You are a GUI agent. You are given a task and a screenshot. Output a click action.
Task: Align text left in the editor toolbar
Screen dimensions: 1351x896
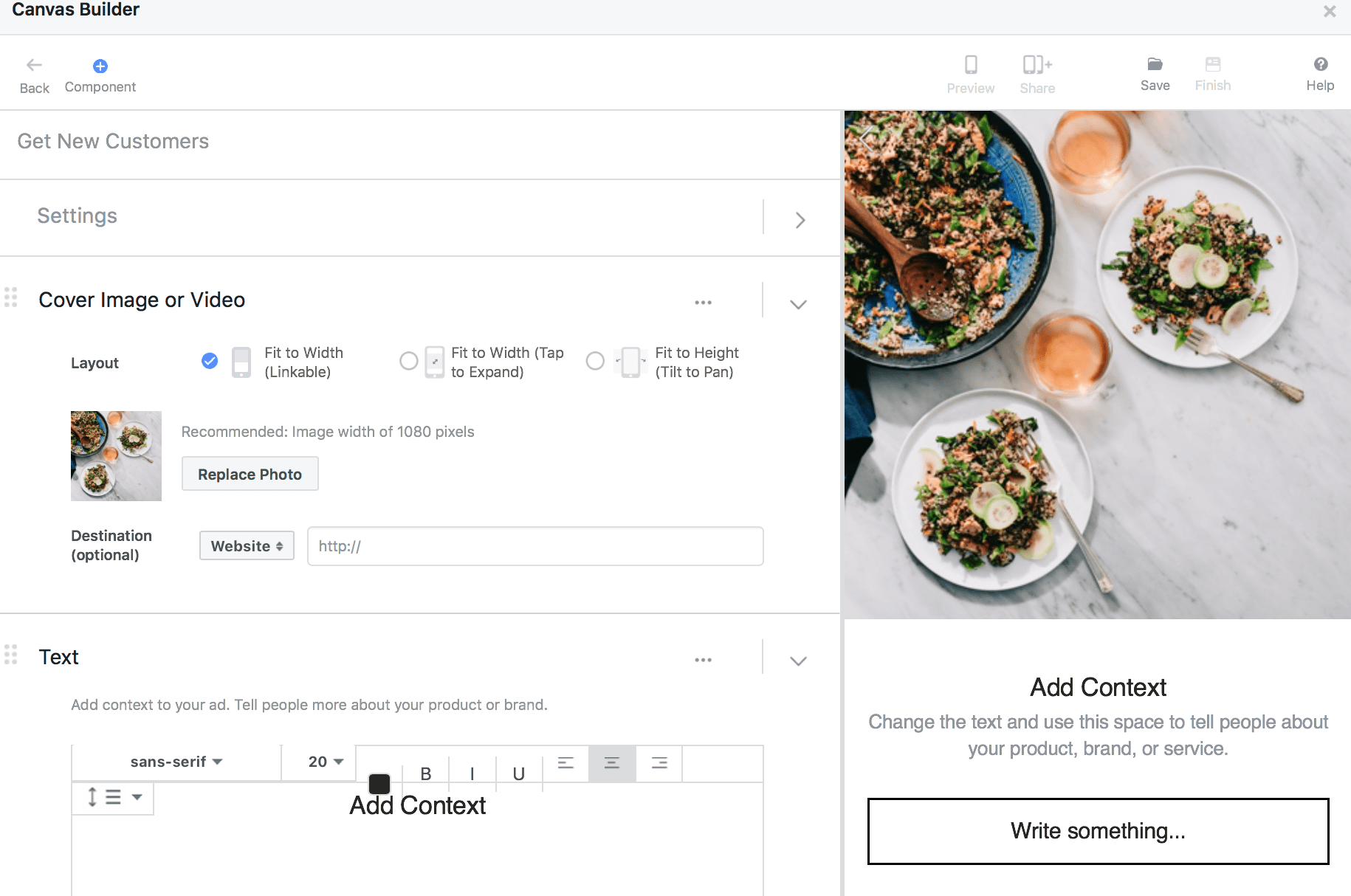[566, 763]
